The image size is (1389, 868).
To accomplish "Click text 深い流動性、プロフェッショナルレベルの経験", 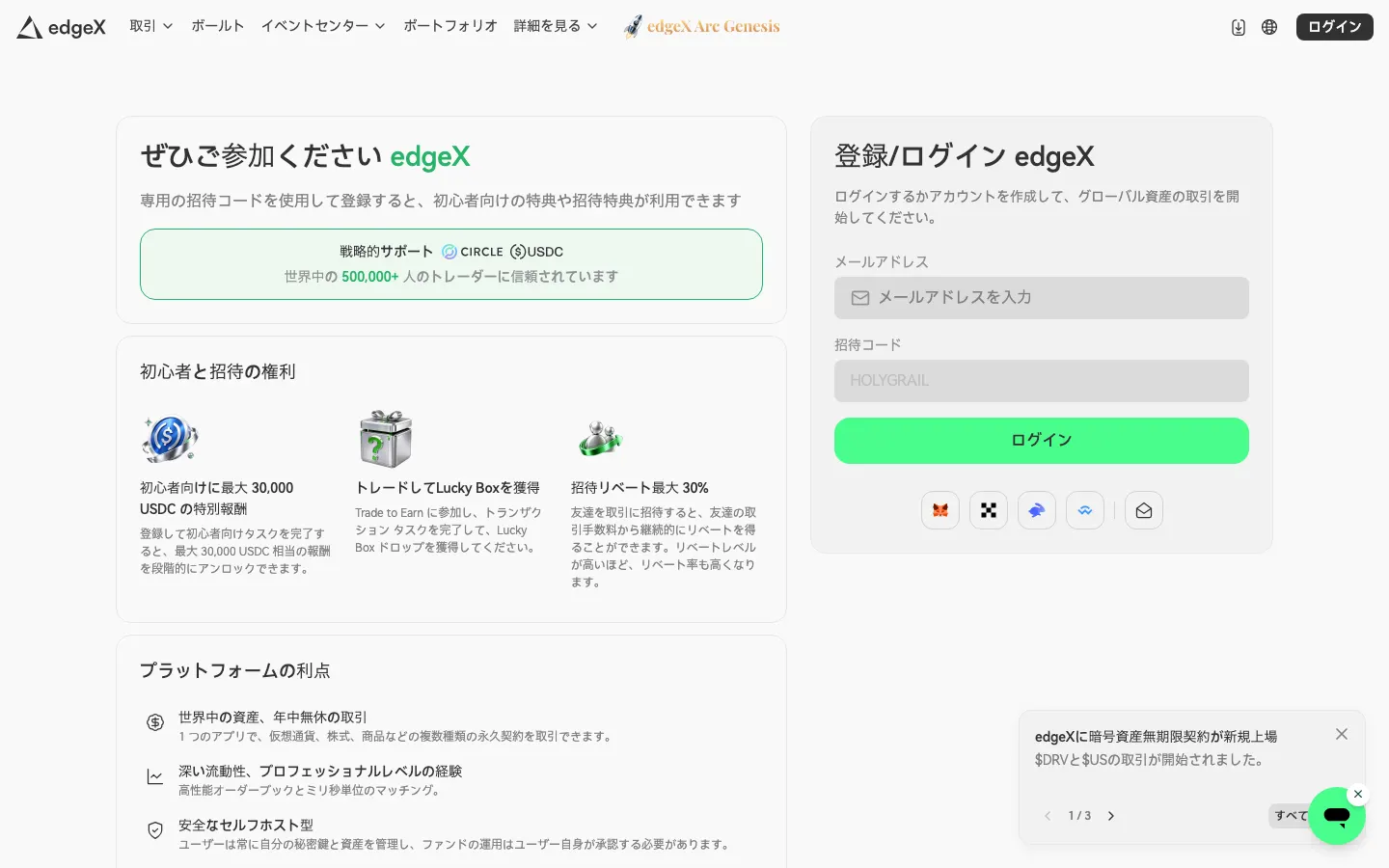I will (320, 772).
